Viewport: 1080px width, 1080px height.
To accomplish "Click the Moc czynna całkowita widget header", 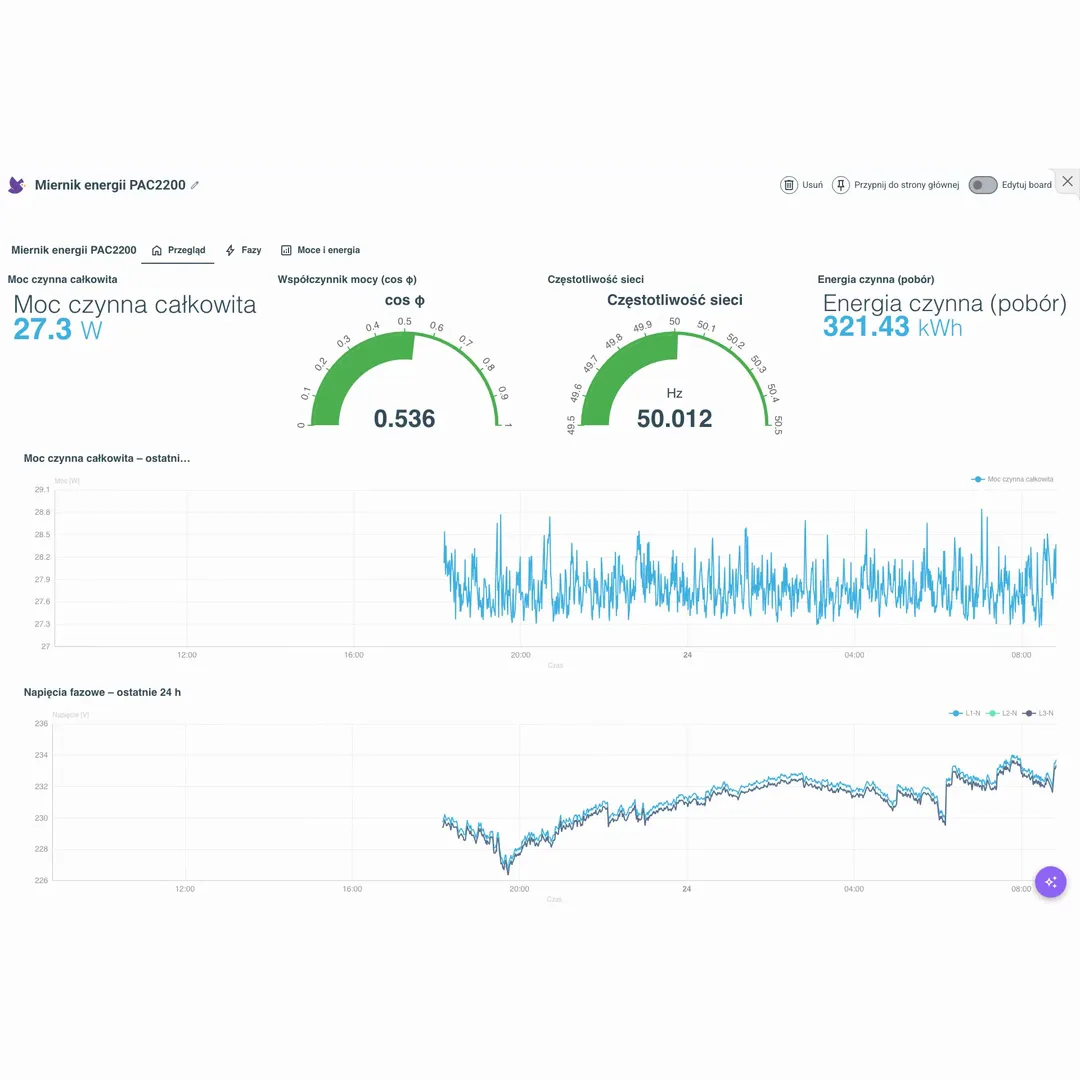I will [x=63, y=279].
